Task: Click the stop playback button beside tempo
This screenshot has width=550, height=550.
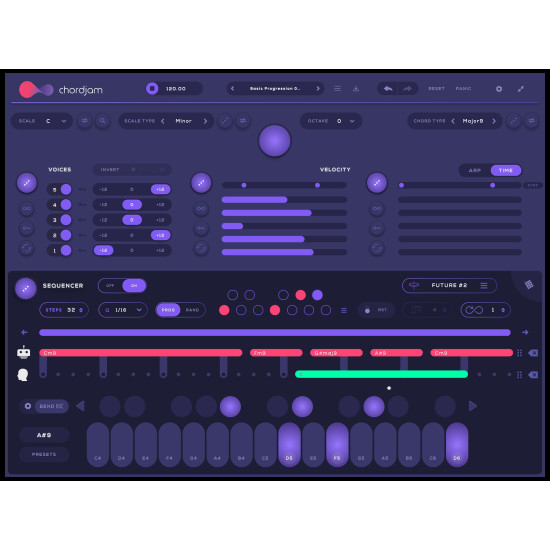Action: [152, 88]
